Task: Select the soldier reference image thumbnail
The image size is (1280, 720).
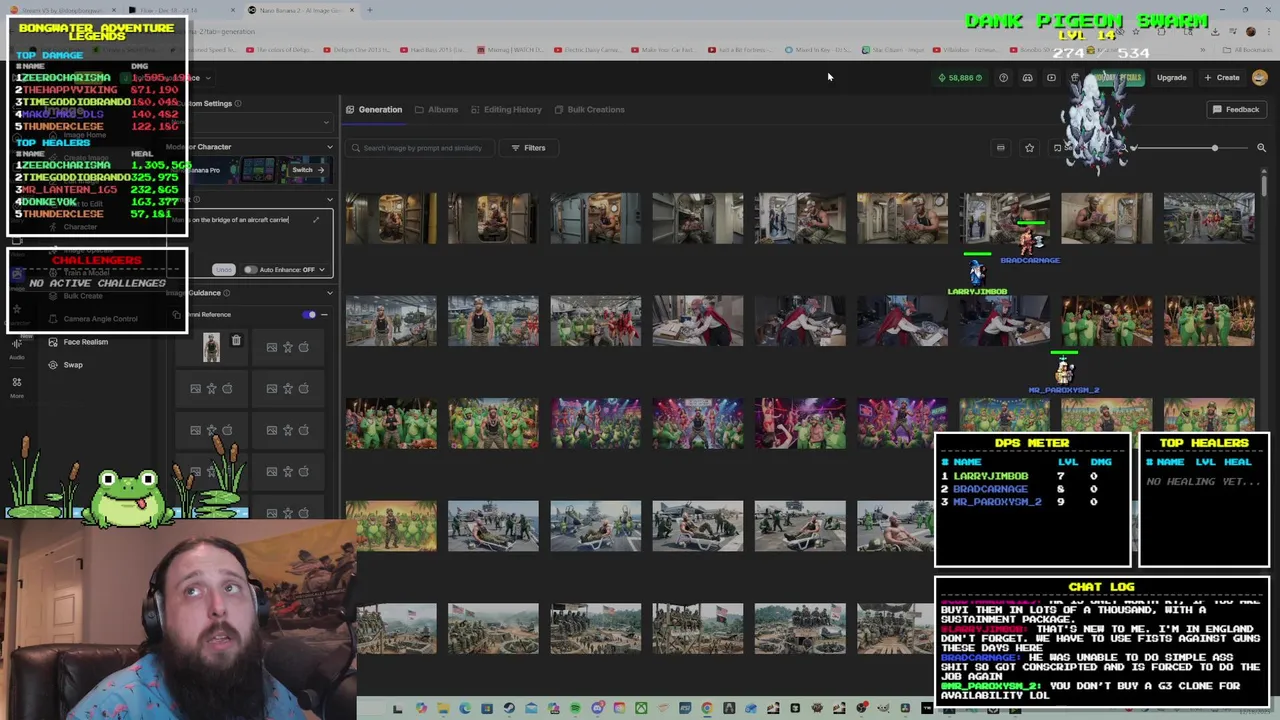Action: pos(211,347)
